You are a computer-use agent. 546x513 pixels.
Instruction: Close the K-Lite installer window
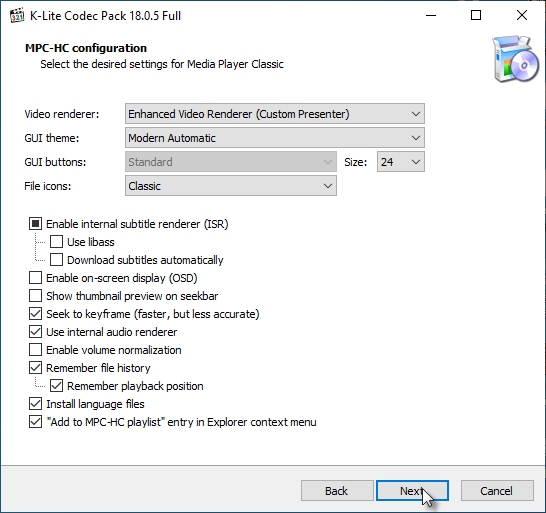(522, 15)
